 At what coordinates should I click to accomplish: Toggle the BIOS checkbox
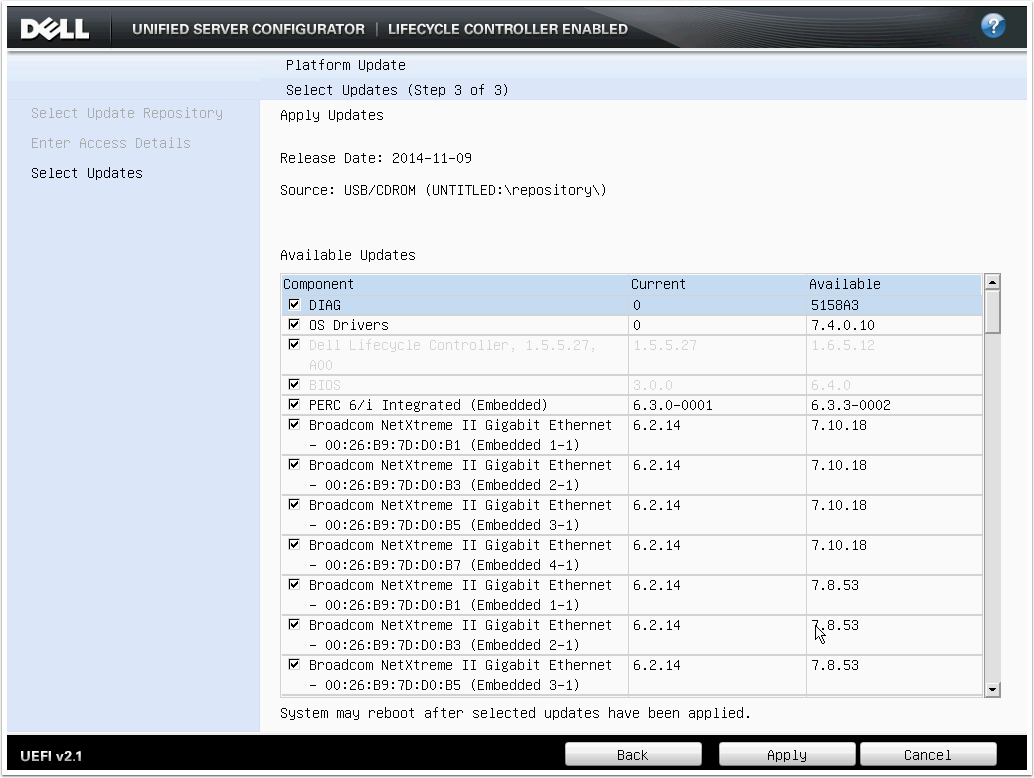(294, 384)
